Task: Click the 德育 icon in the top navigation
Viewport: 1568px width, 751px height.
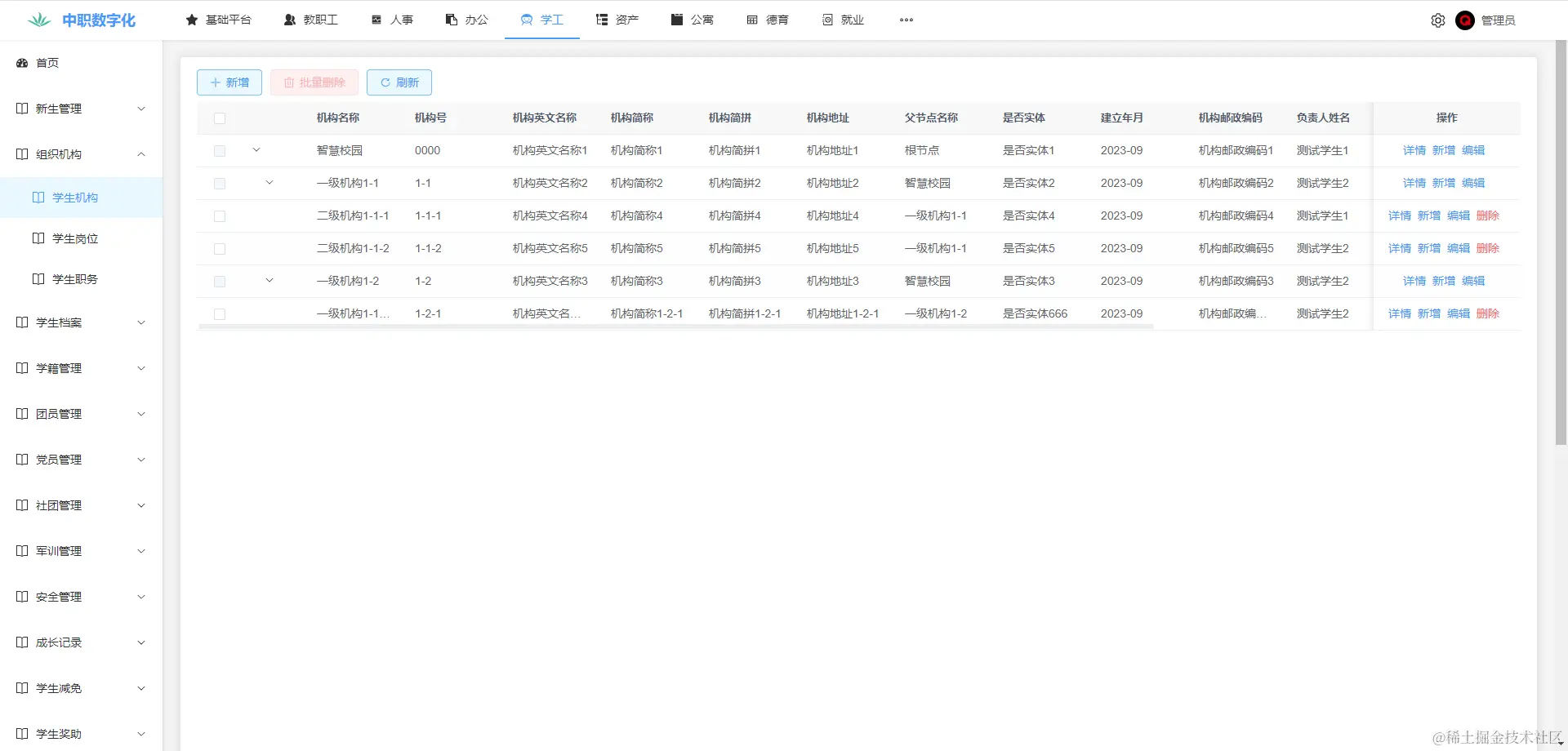Action: pos(752,20)
